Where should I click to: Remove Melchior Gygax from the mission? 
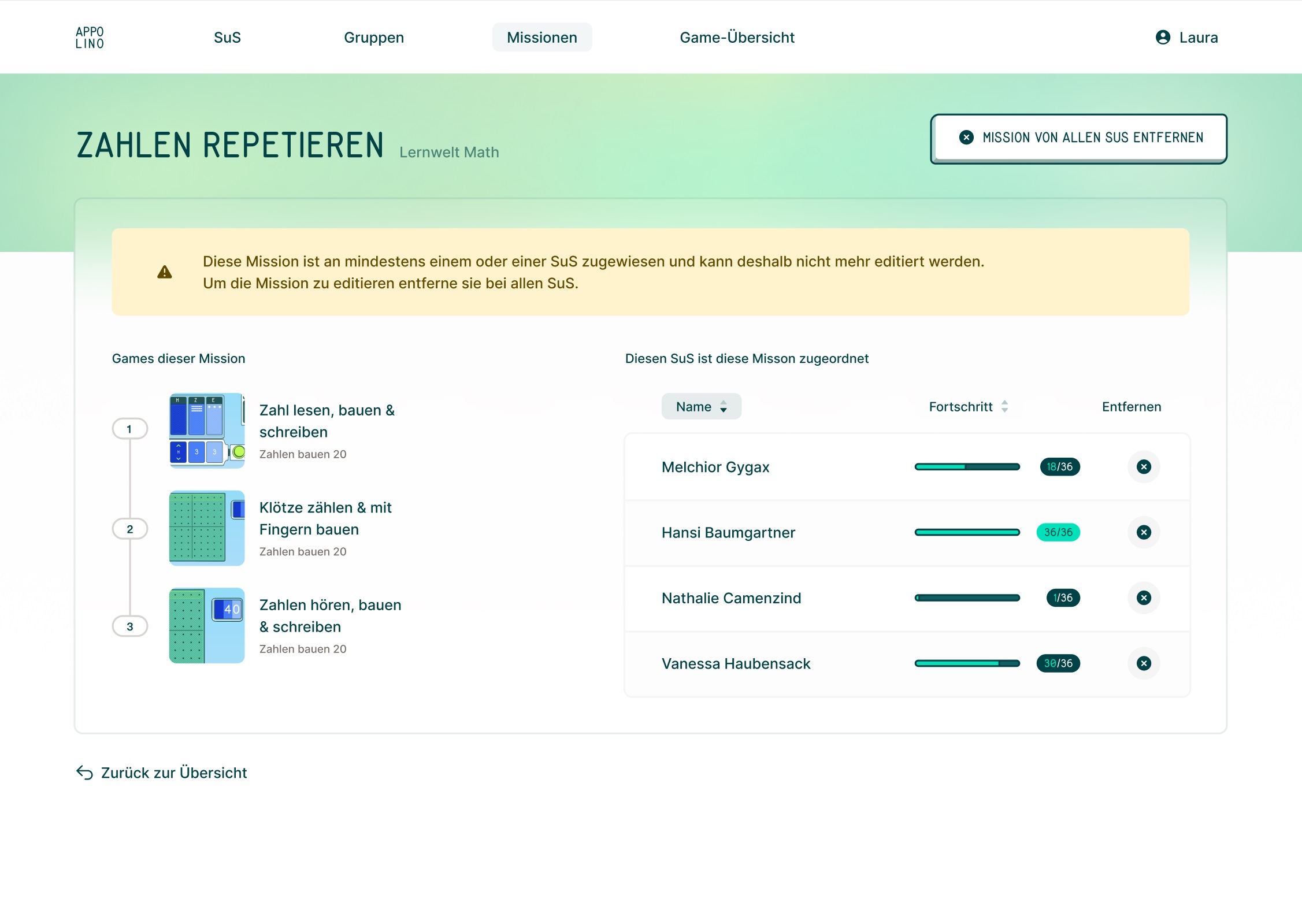[1143, 467]
